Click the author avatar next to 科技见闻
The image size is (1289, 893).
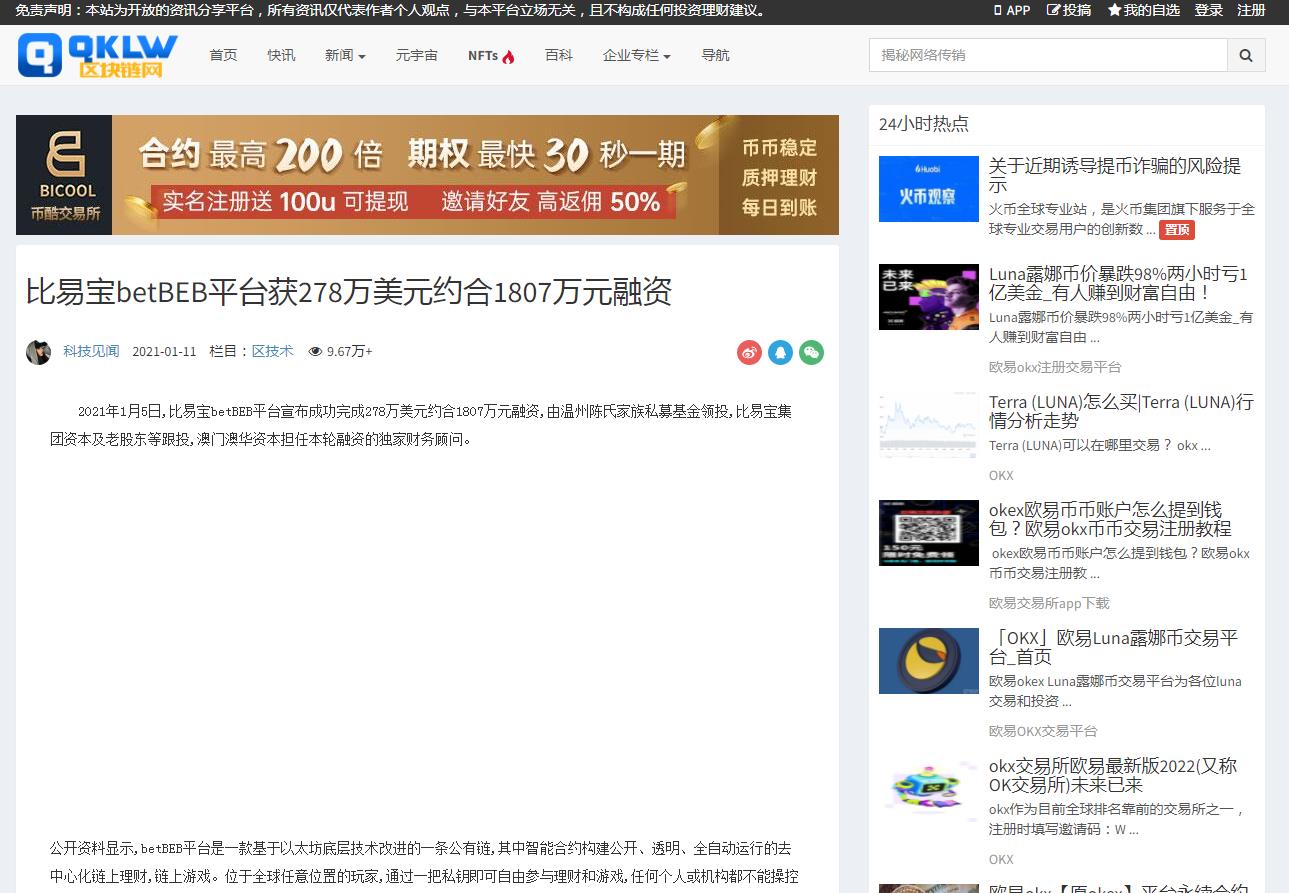pos(38,352)
